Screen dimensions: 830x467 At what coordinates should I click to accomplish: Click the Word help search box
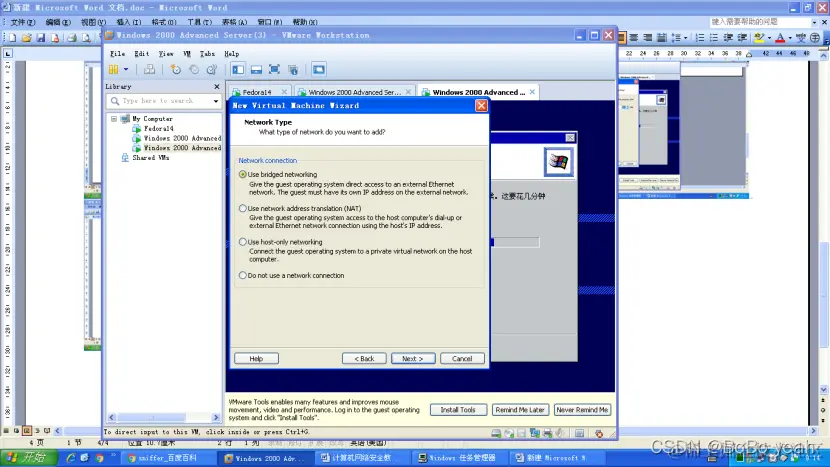point(761,22)
